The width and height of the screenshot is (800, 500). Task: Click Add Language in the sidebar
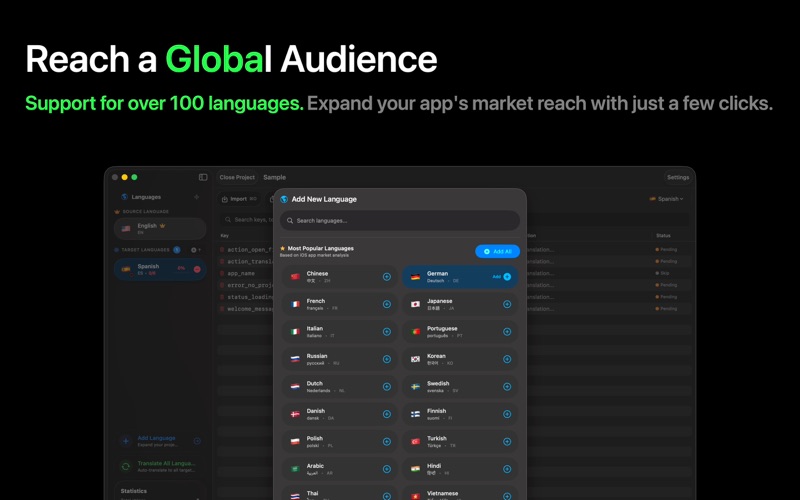coord(160,441)
